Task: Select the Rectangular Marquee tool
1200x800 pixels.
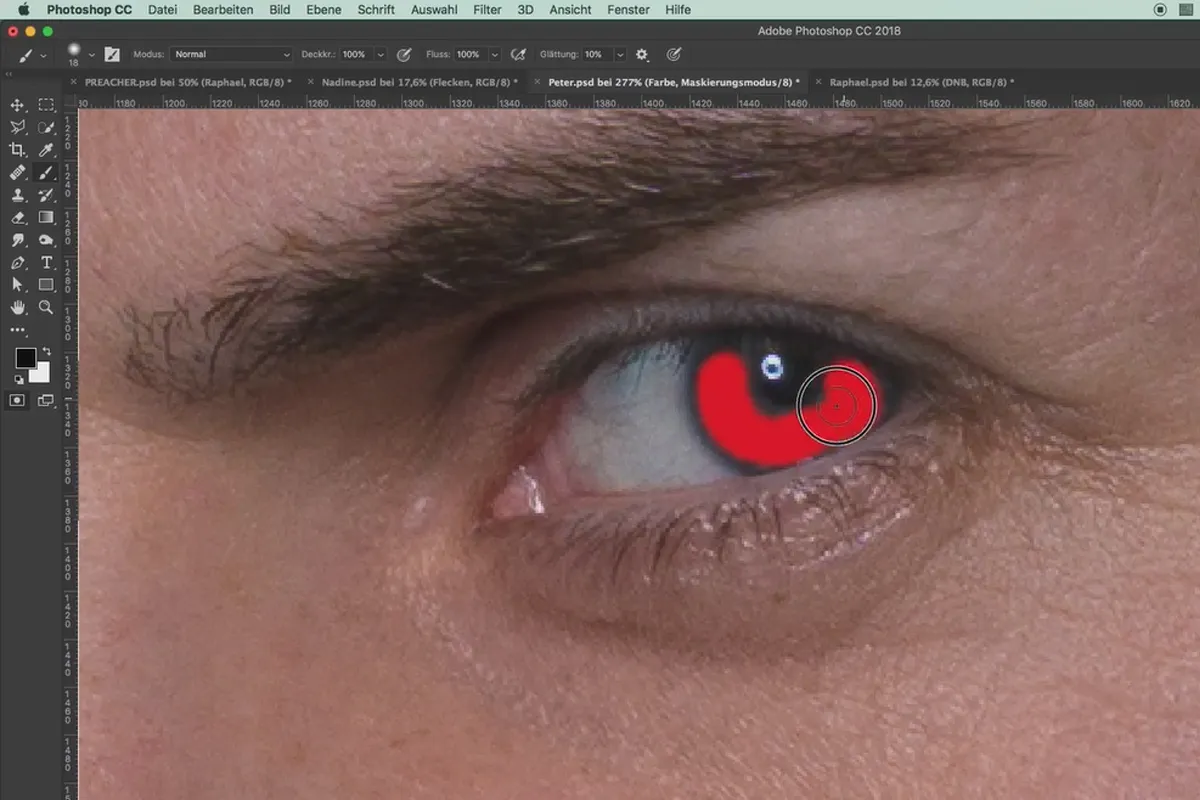Action: pyautogui.click(x=46, y=105)
